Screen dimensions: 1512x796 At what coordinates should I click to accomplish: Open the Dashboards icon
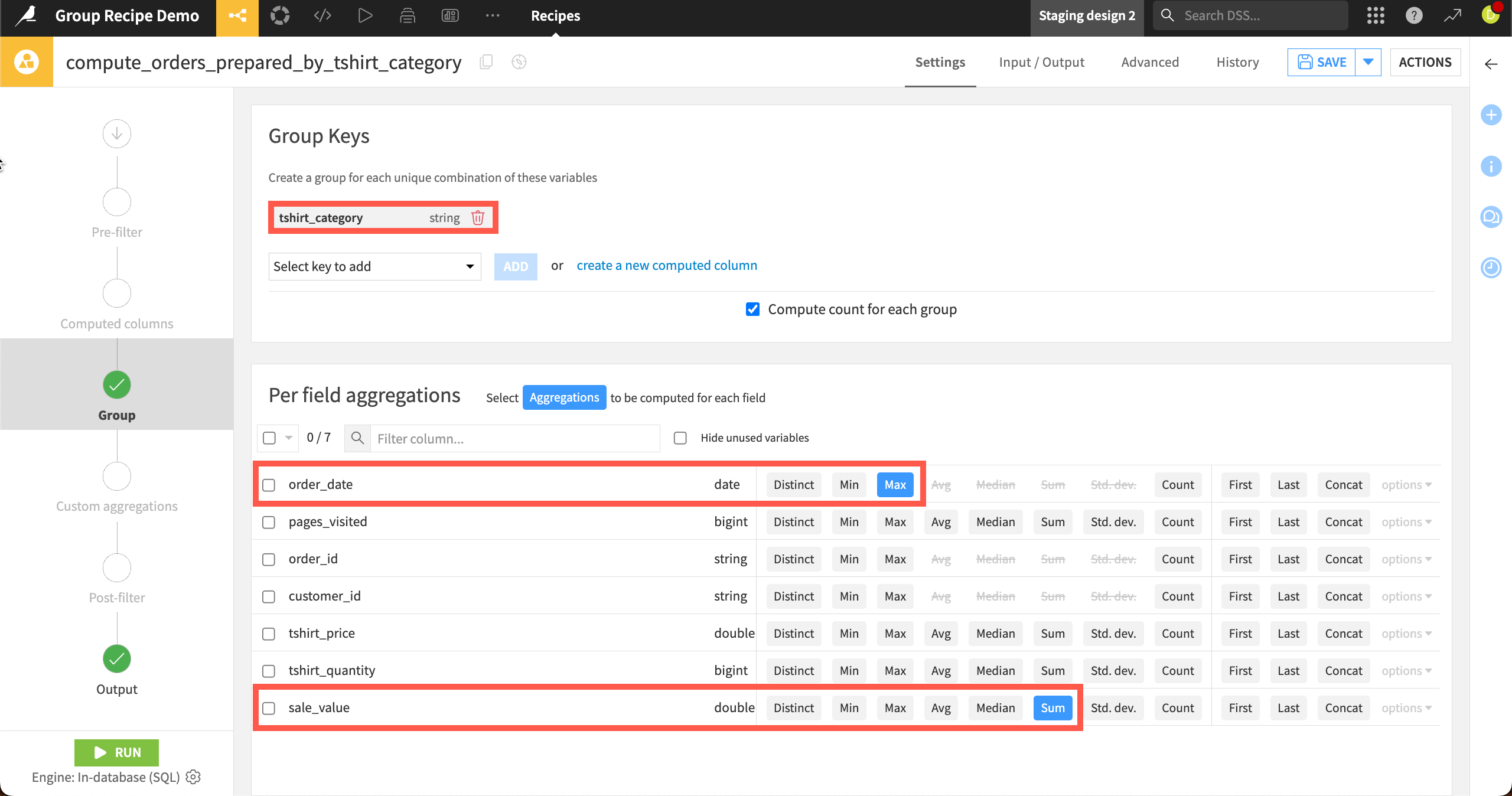(450, 16)
